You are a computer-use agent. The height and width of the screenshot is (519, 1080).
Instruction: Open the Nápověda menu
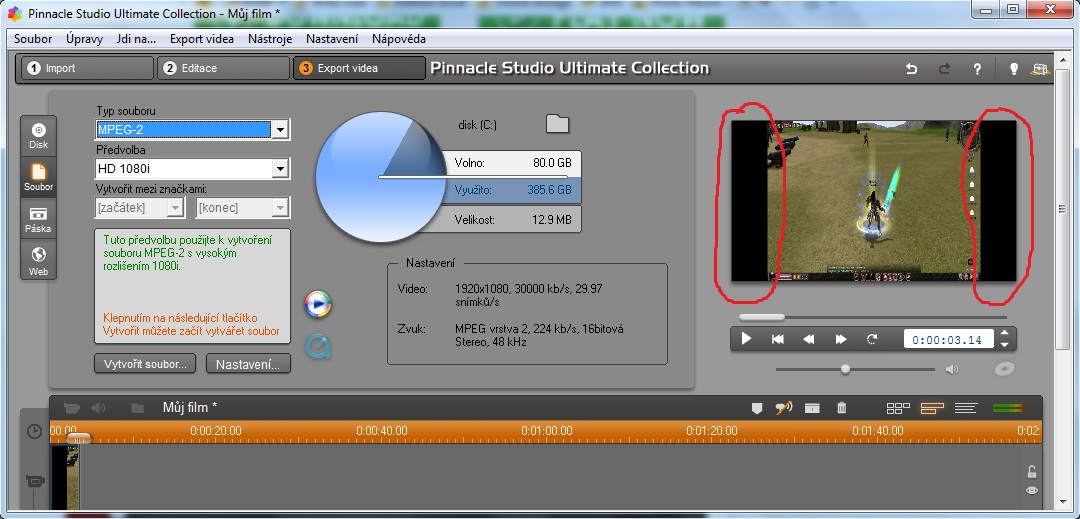point(399,39)
